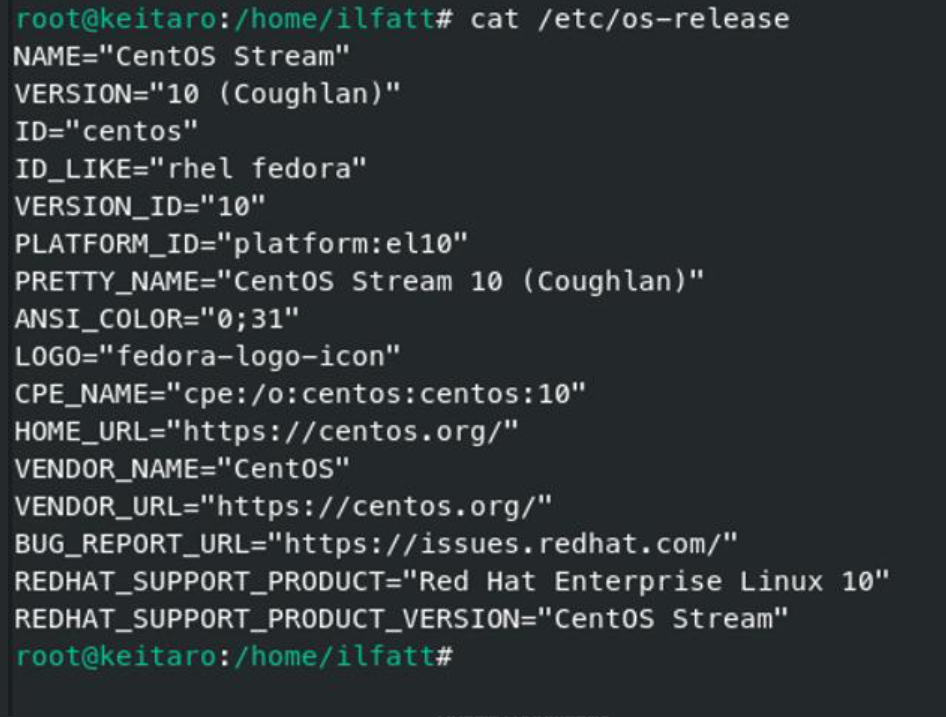This screenshot has height=717, width=946.
Task: Click the word cat in the command
Action: click(x=494, y=18)
